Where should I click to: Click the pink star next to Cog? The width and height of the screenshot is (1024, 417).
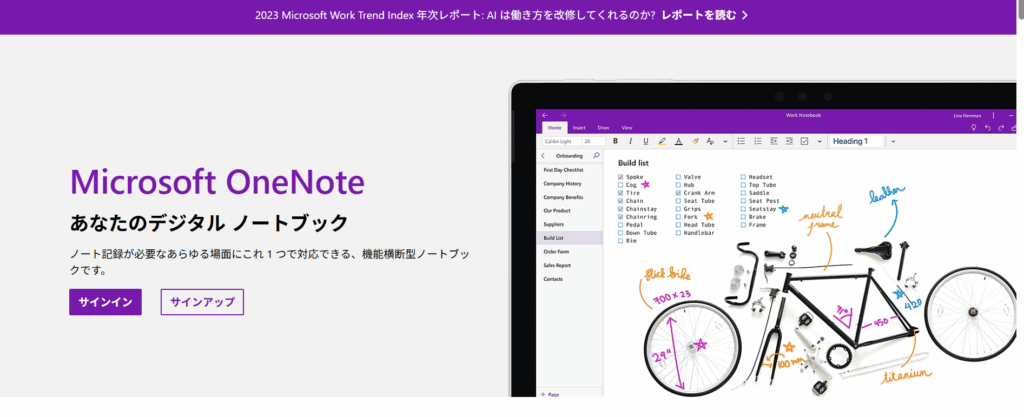click(646, 185)
